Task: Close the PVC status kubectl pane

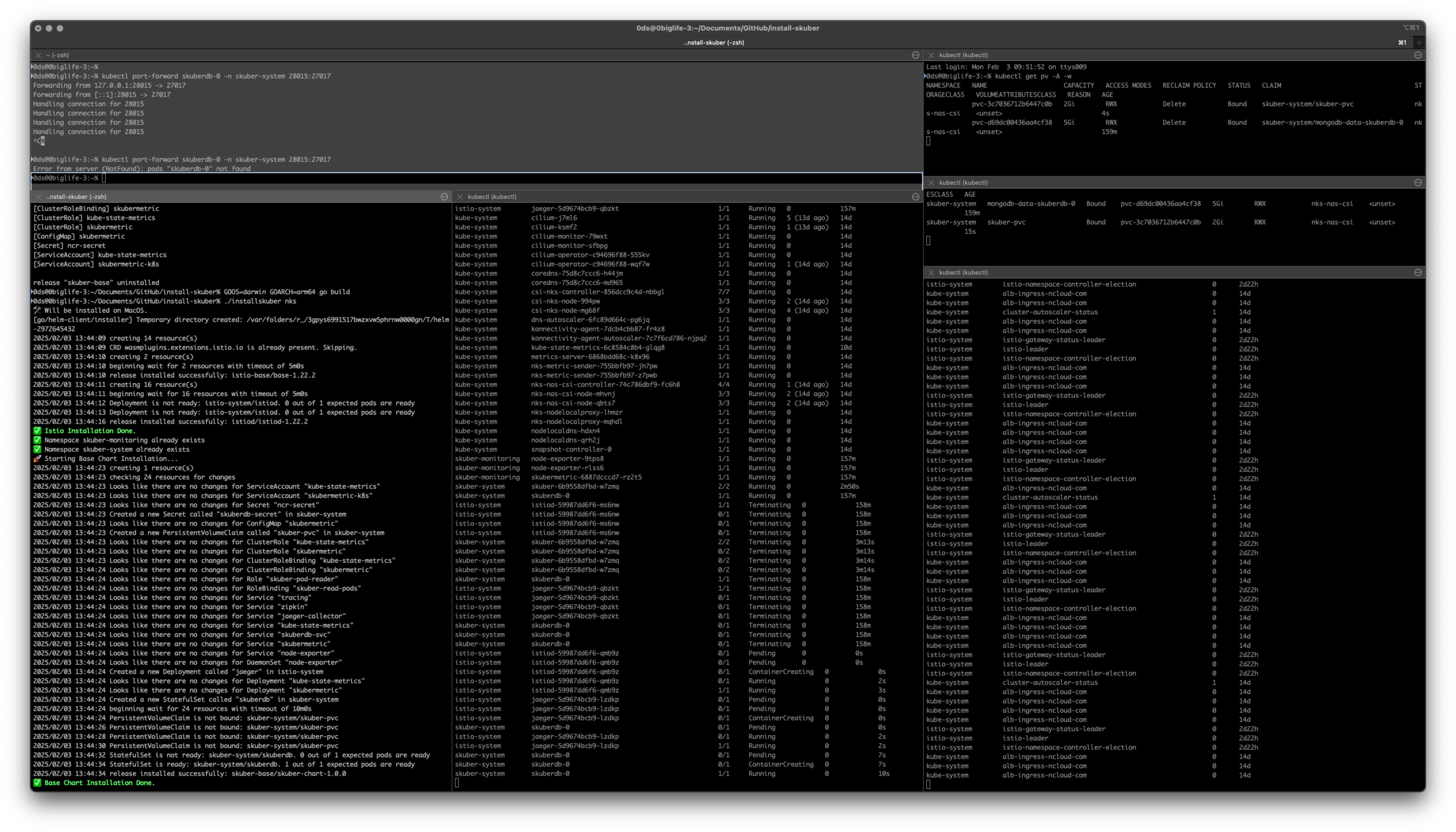Action: 931,182
